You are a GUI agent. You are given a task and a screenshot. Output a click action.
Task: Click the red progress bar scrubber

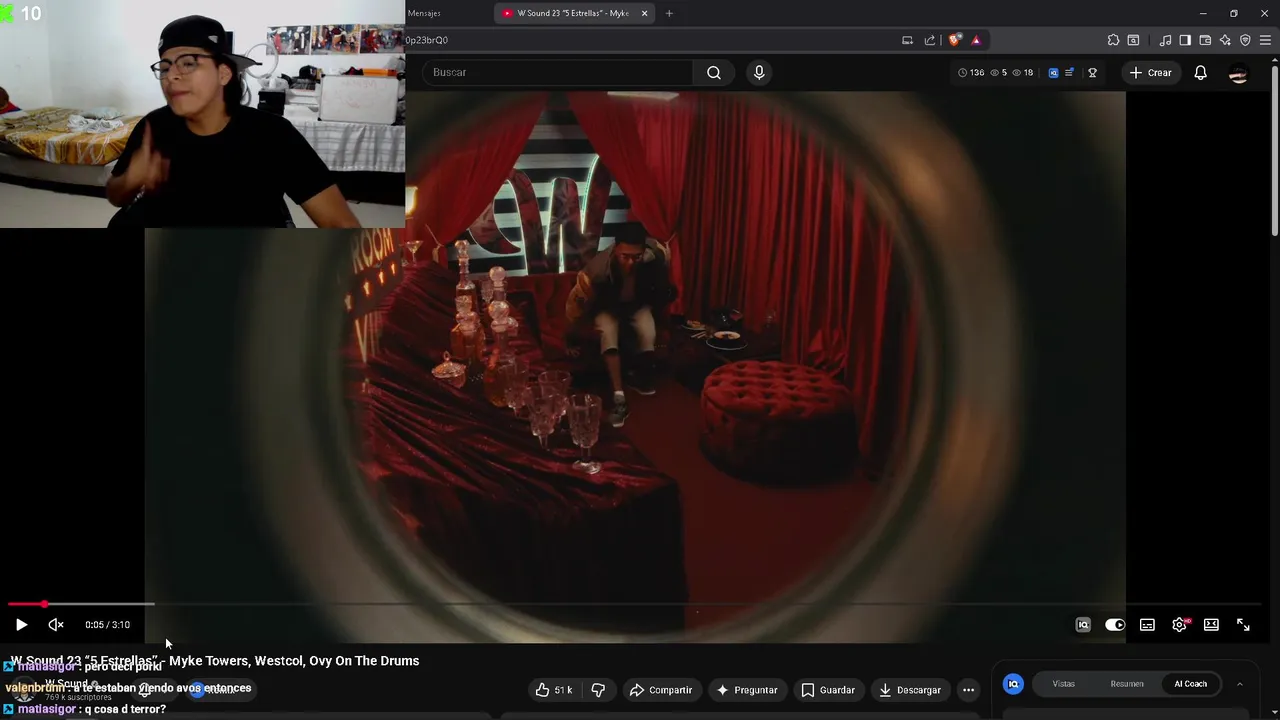point(44,604)
